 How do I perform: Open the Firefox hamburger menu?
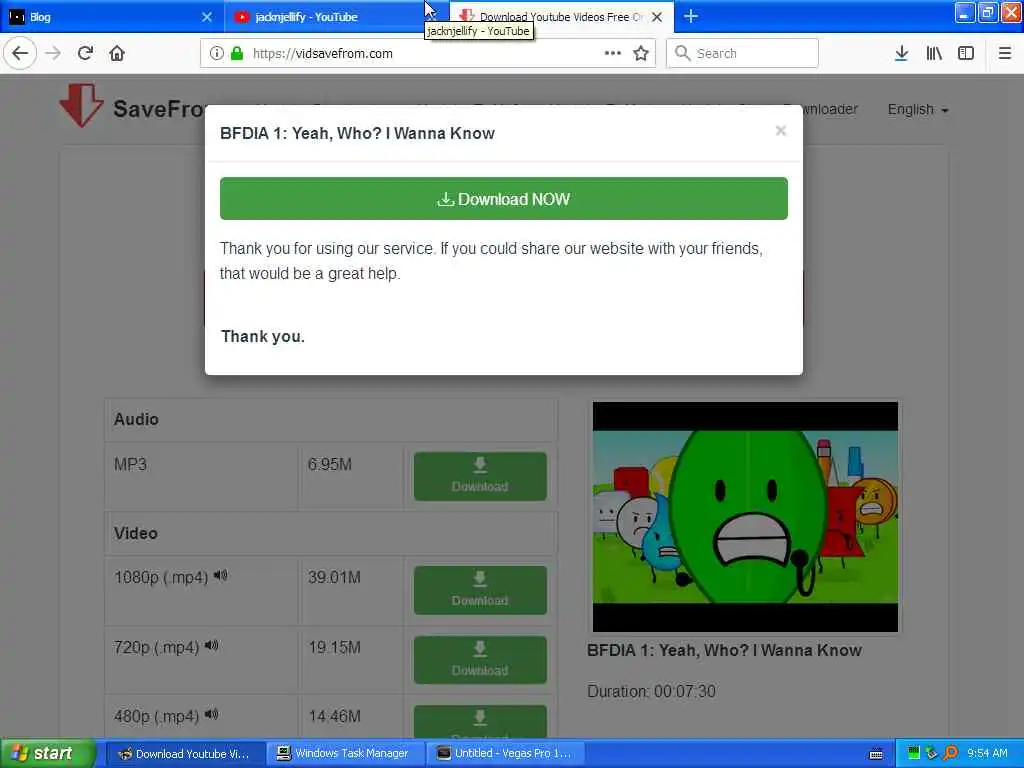coord(1004,53)
